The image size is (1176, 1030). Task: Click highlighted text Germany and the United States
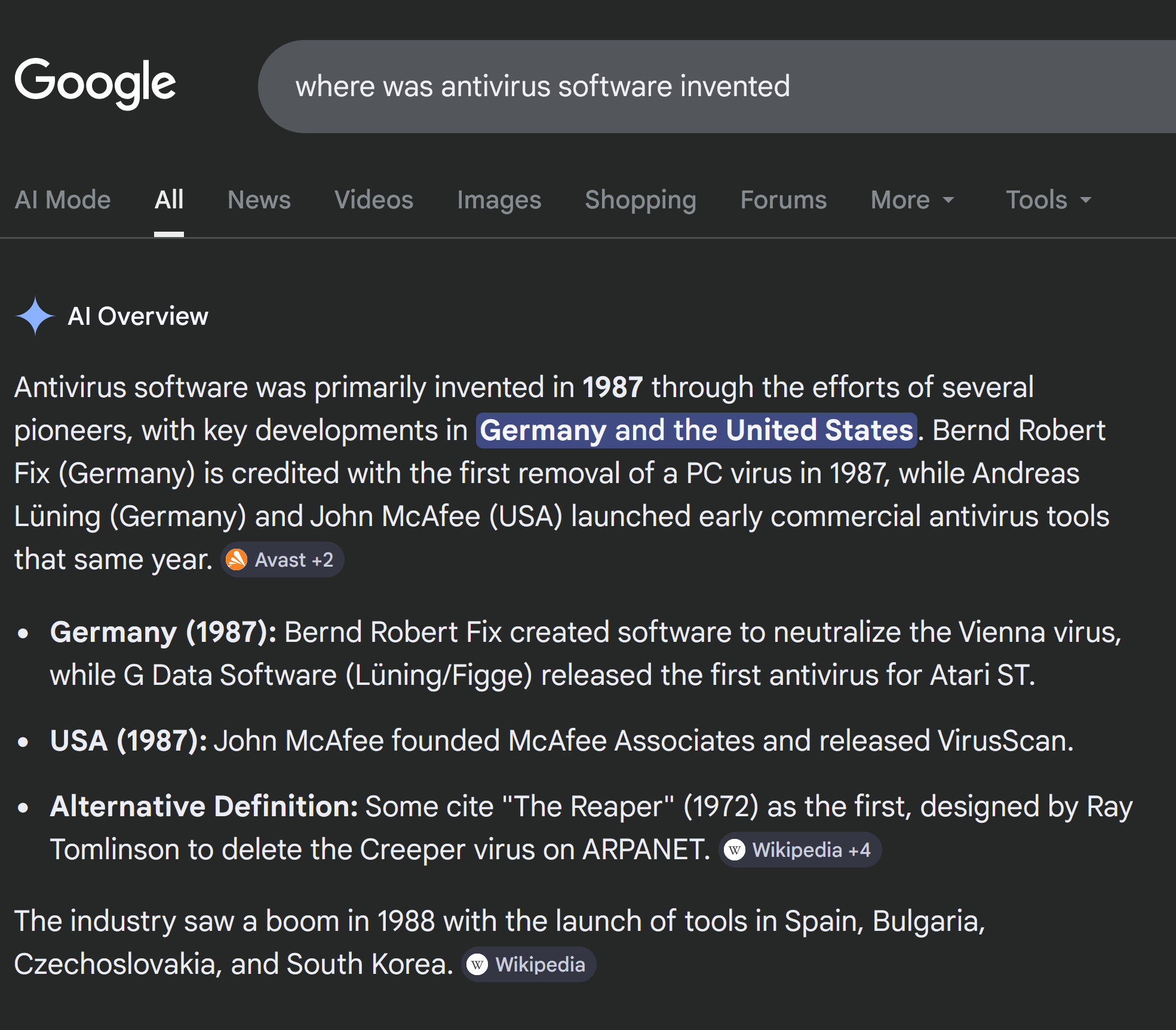696,431
